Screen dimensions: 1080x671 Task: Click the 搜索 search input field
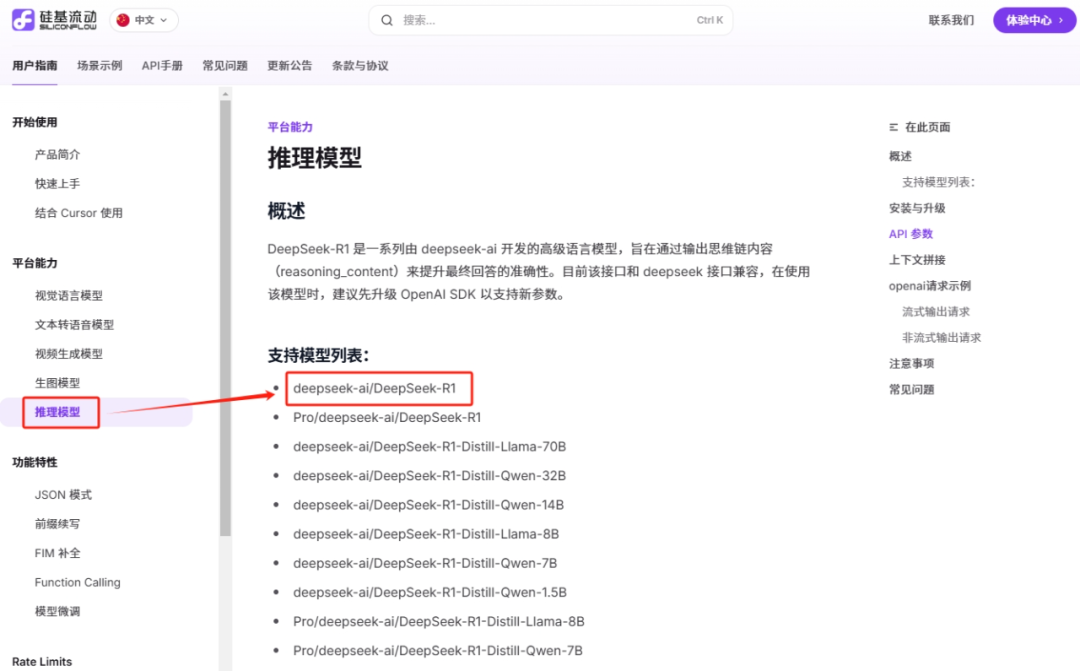[551, 20]
